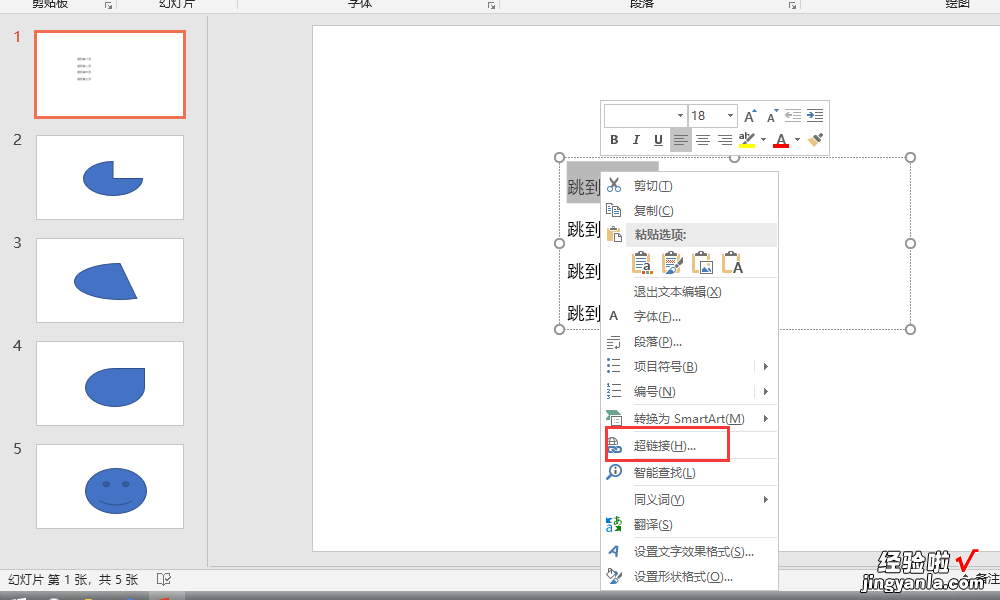Apply red font color
The image size is (1000, 600).
pos(781,140)
